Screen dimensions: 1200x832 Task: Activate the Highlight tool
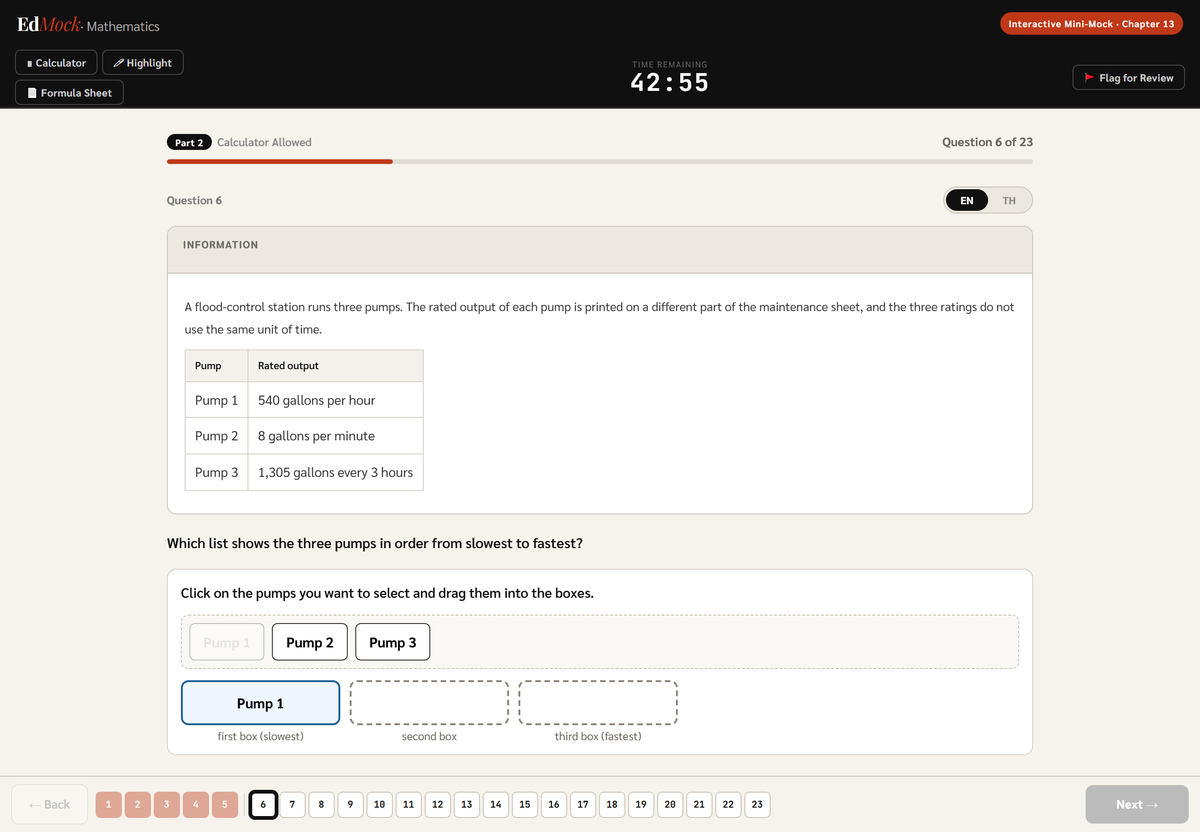pyautogui.click(x=143, y=63)
